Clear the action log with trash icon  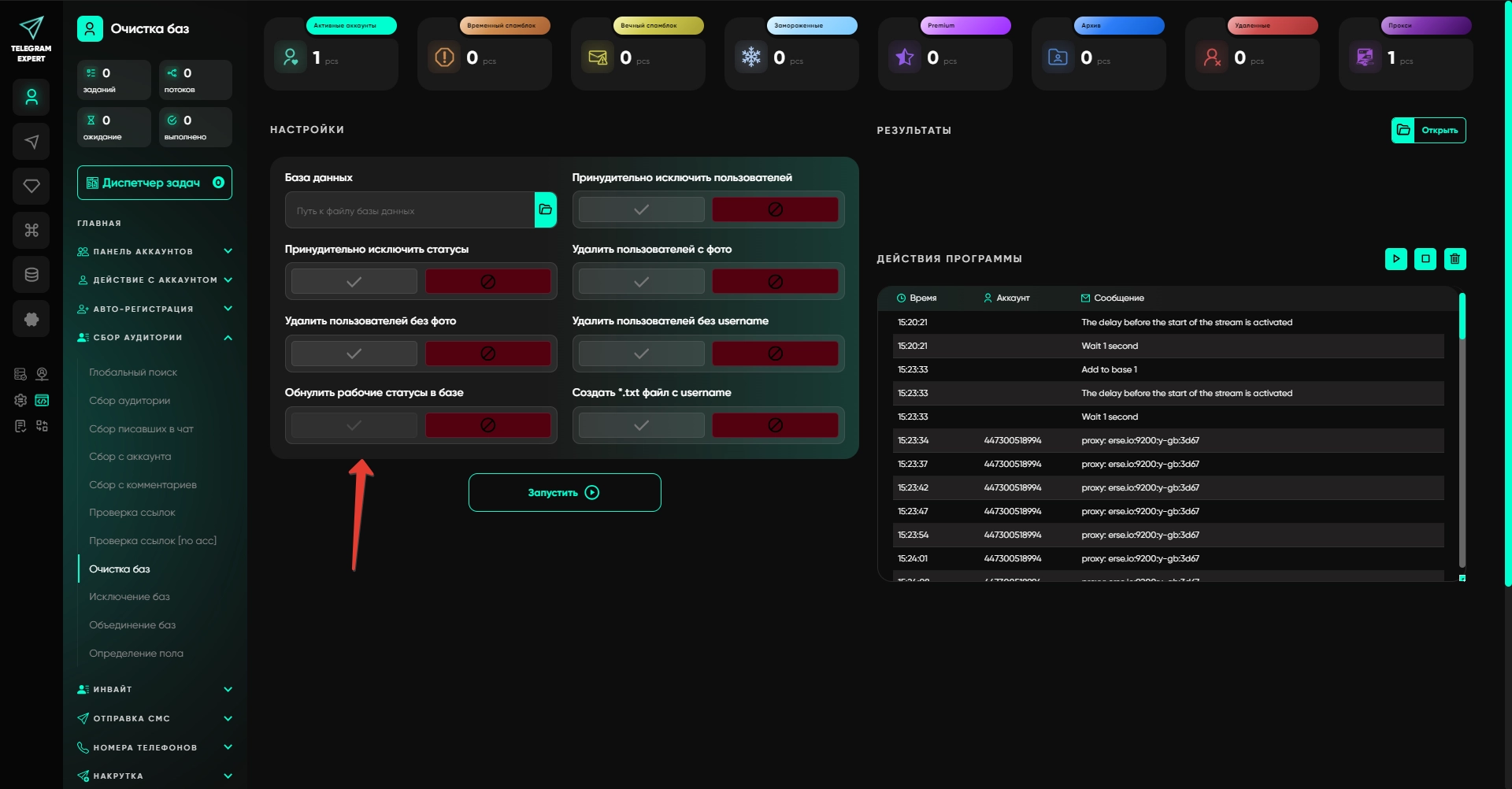pos(1455,258)
